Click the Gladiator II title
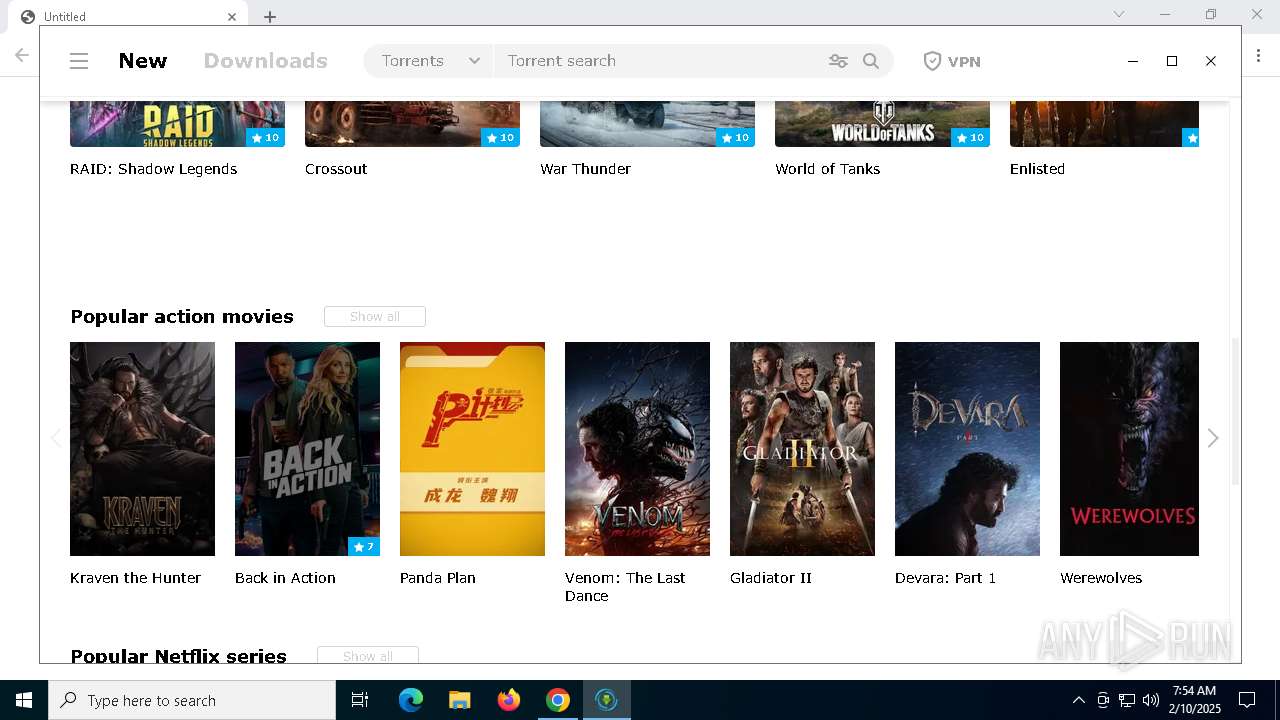 coord(770,578)
